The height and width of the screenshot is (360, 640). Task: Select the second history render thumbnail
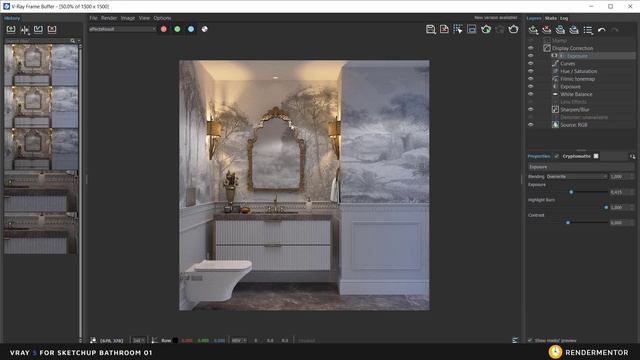(x=41, y=107)
